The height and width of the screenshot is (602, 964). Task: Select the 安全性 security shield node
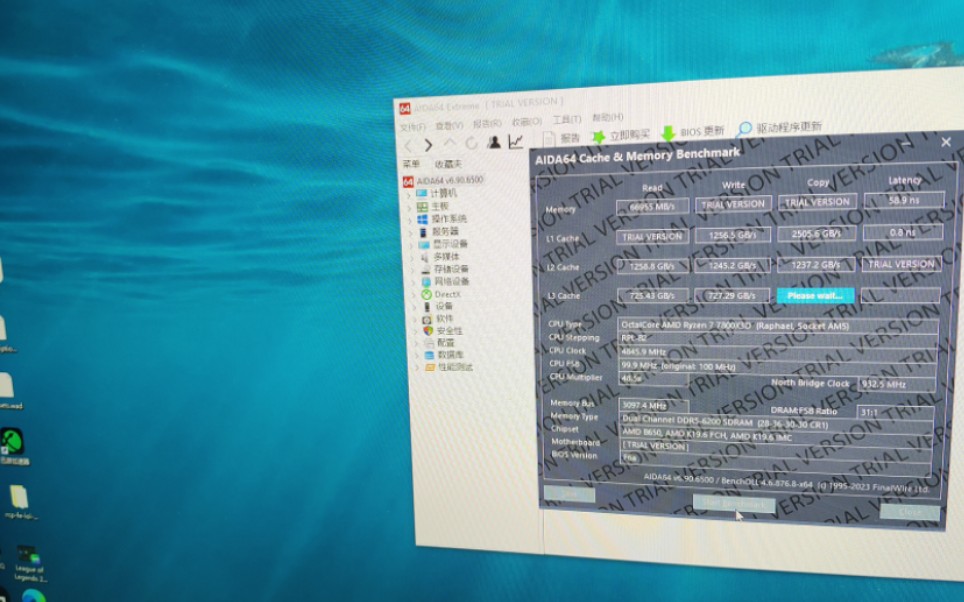pyautogui.click(x=443, y=331)
